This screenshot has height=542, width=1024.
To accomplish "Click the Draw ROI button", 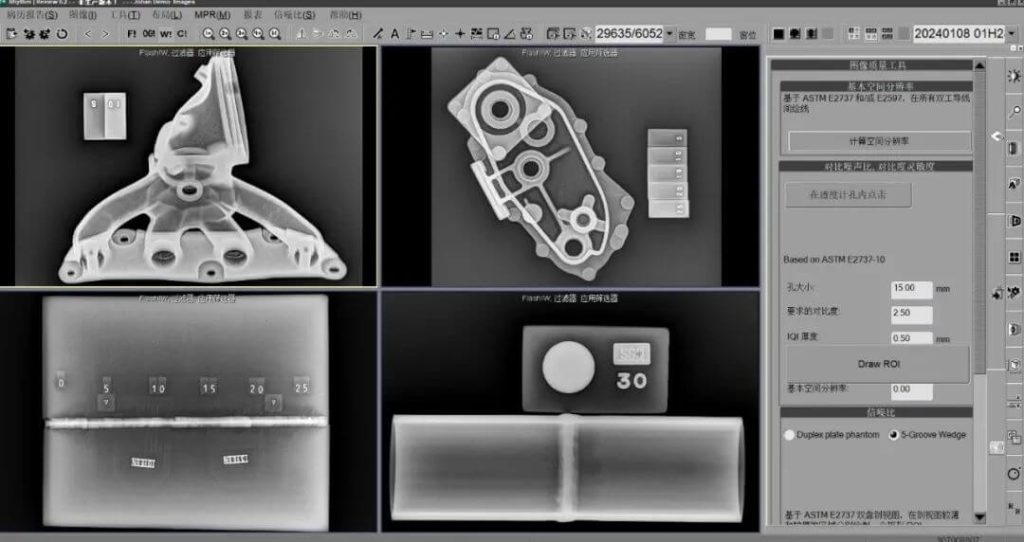I will click(877, 364).
